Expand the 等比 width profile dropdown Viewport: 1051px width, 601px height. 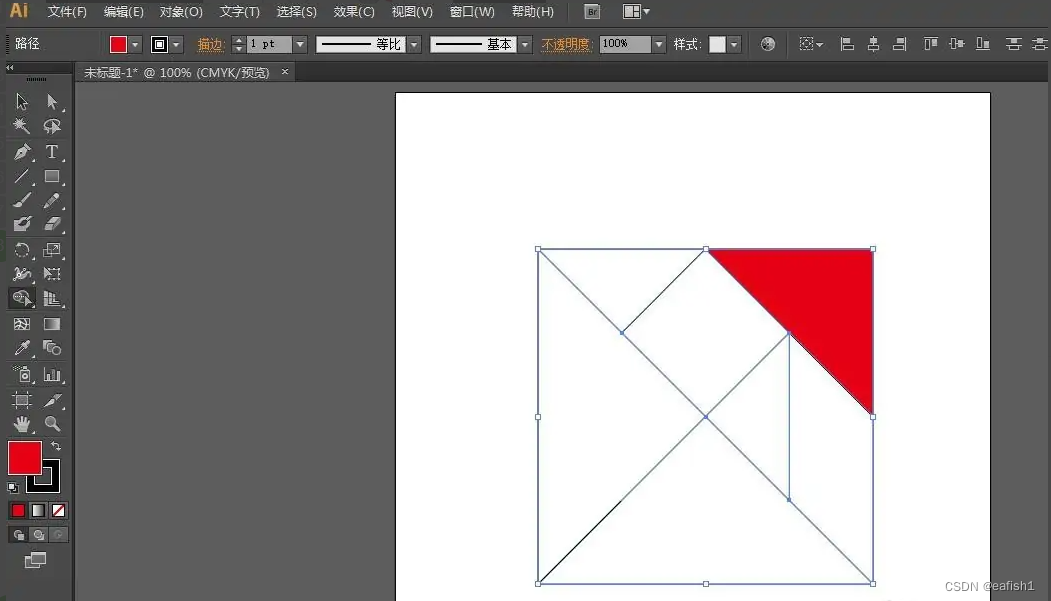413,44
